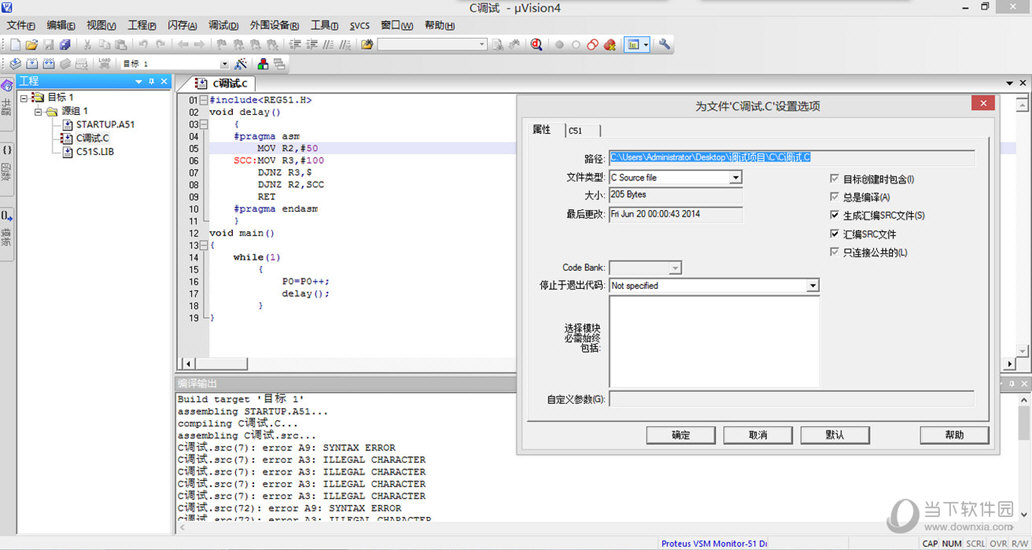Toggle the 总是编译 checkbox
1032x550 pixels.
835,197
